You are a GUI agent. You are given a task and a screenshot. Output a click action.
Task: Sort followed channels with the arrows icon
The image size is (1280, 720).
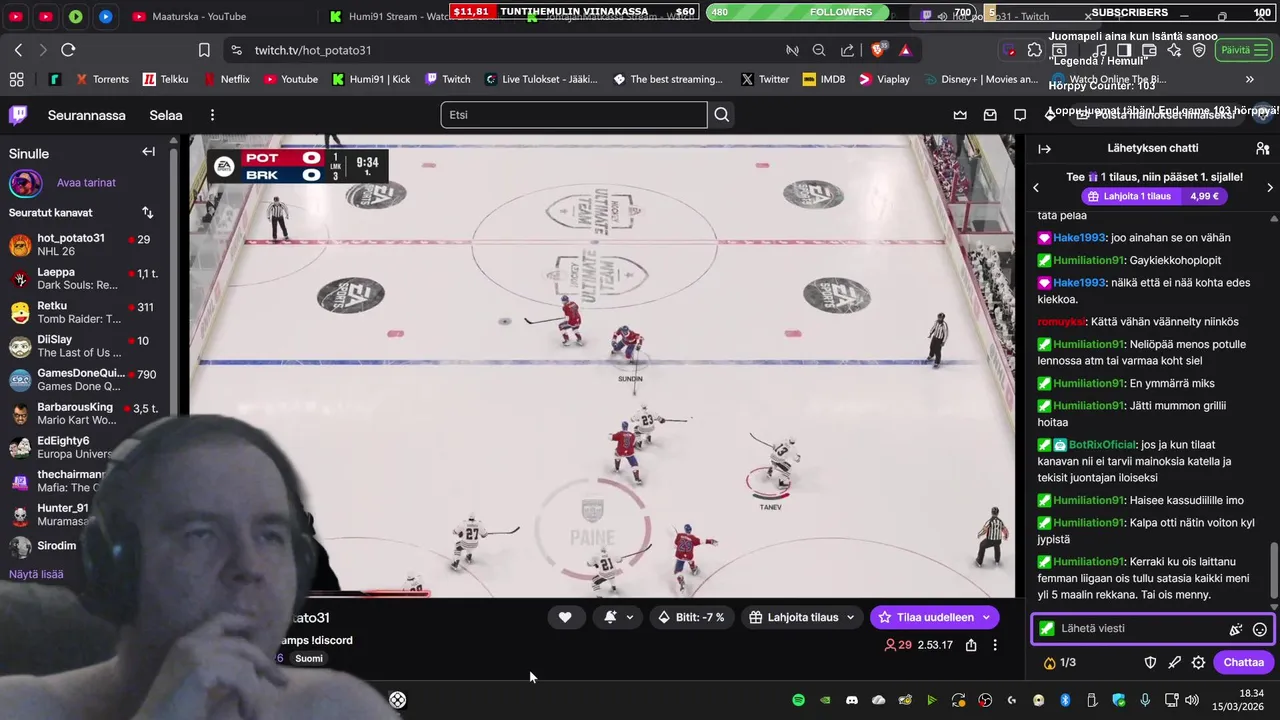[x=147, y=213]
